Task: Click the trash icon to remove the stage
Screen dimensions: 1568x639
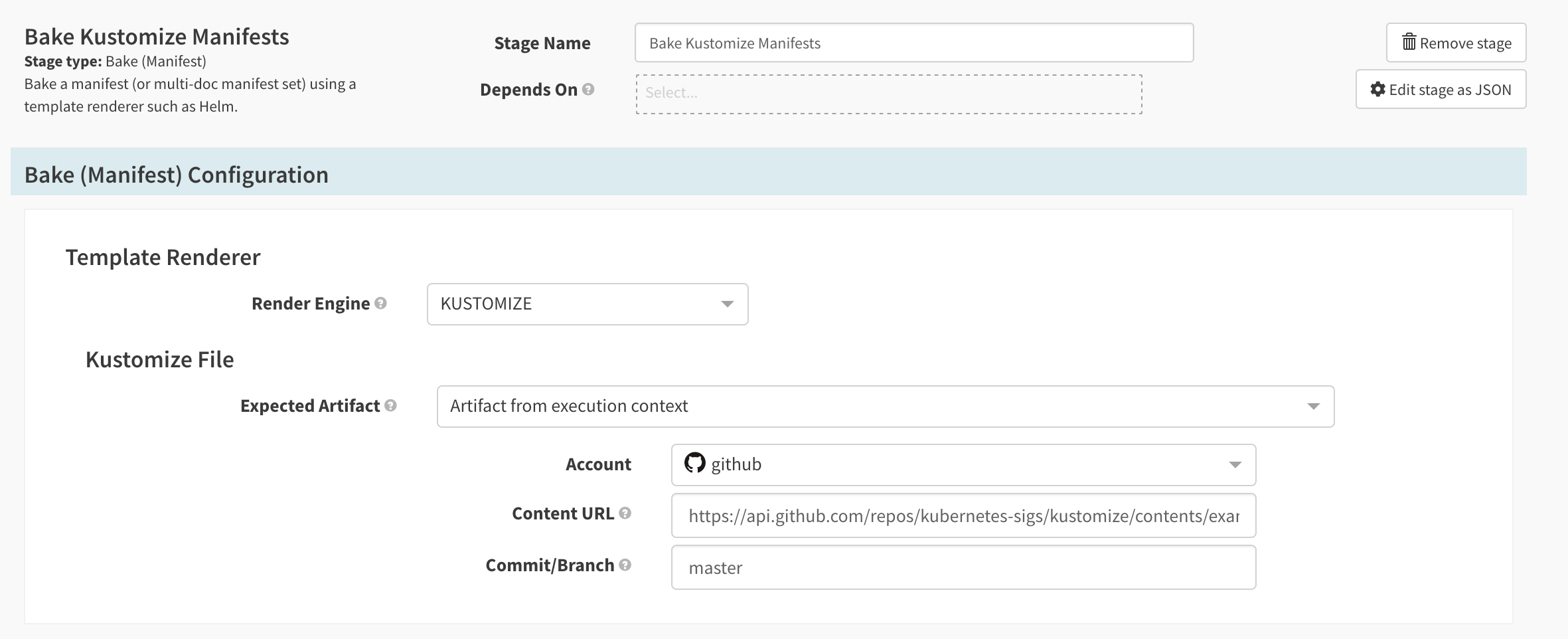Action: pyautogui.click(x=1409, y=43)
